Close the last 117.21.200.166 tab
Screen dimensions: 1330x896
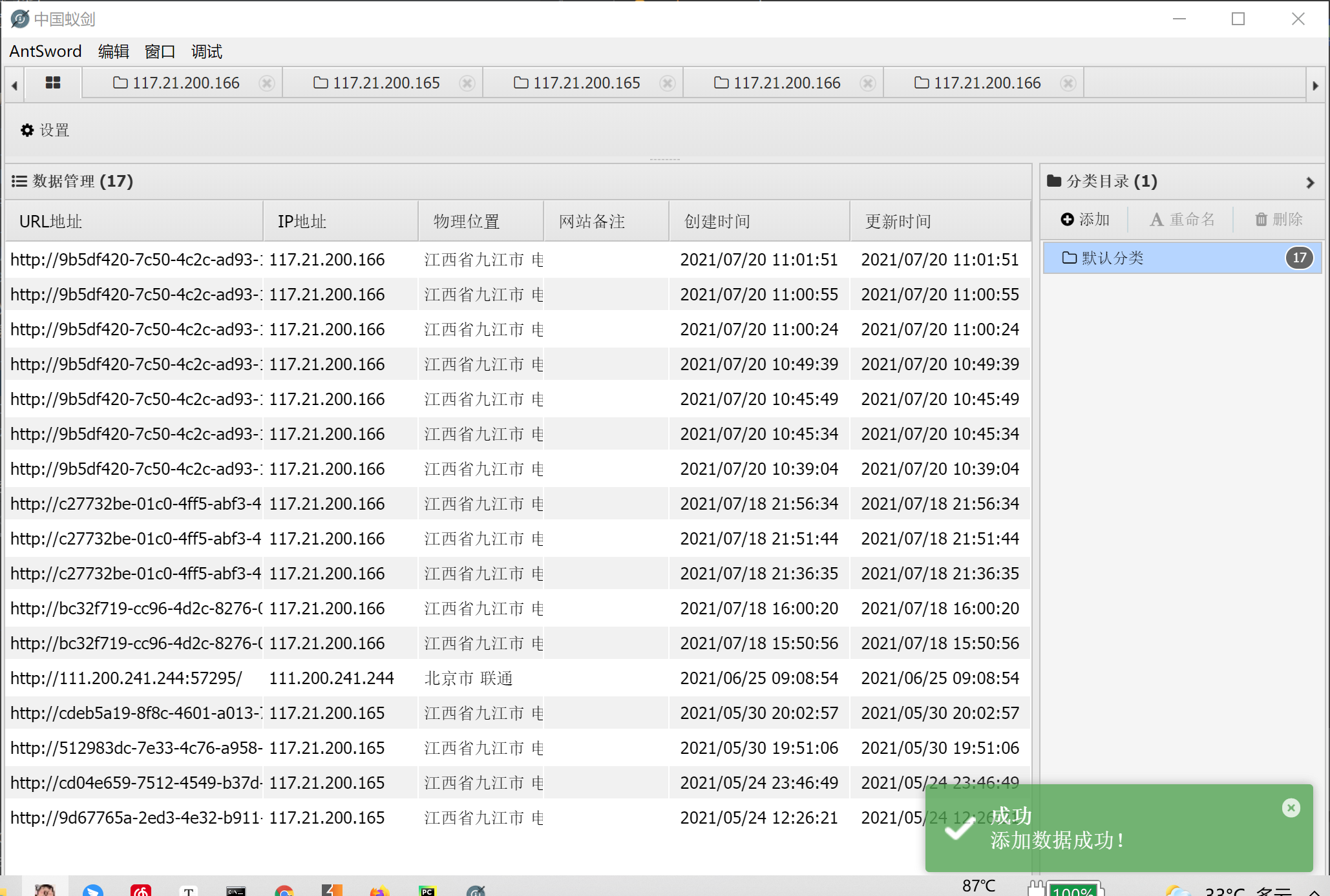(x=1068, y=83)
